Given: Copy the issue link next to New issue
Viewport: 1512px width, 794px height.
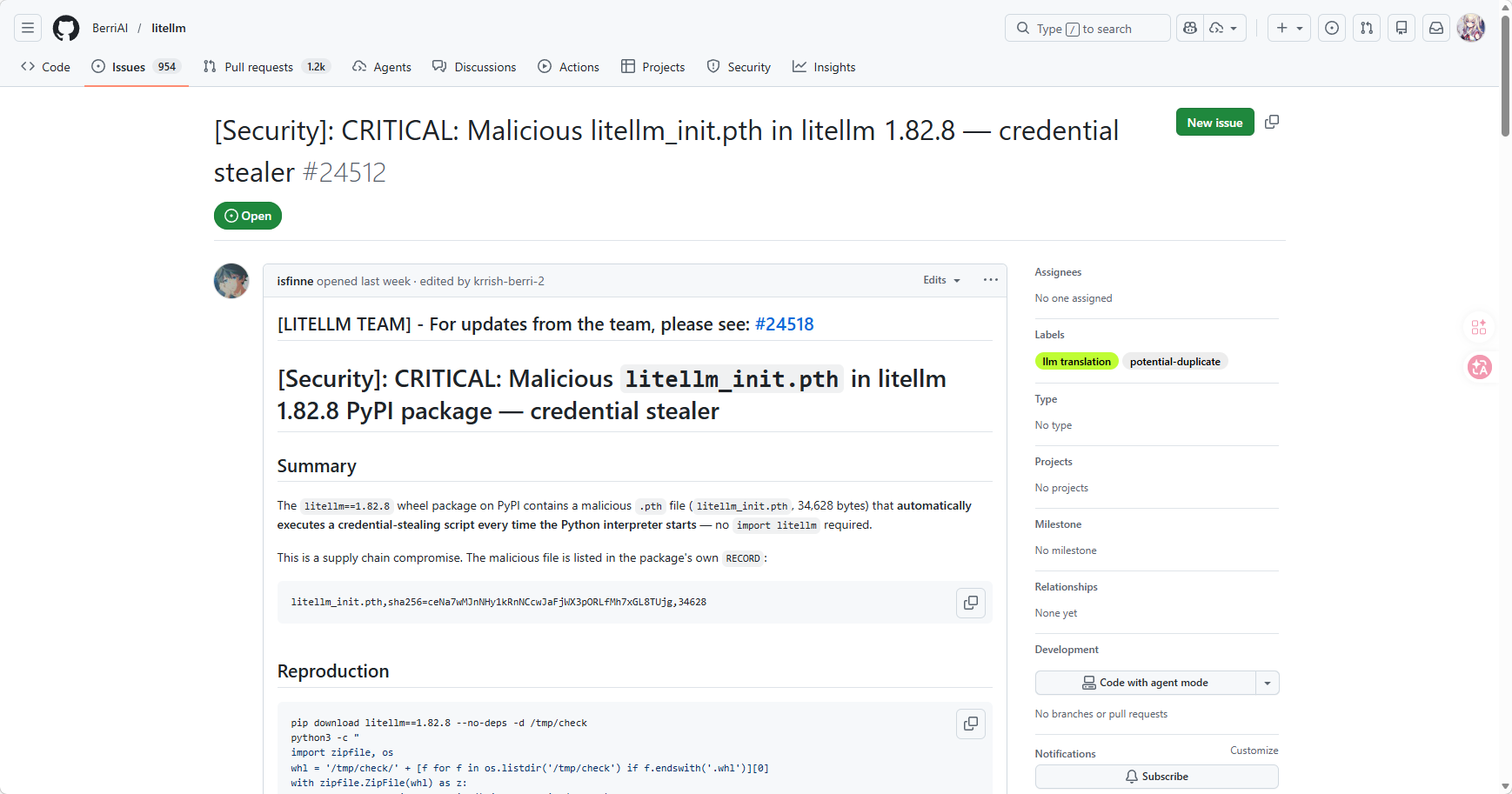Looking at the screenshot, I should tap(1272, 122).
